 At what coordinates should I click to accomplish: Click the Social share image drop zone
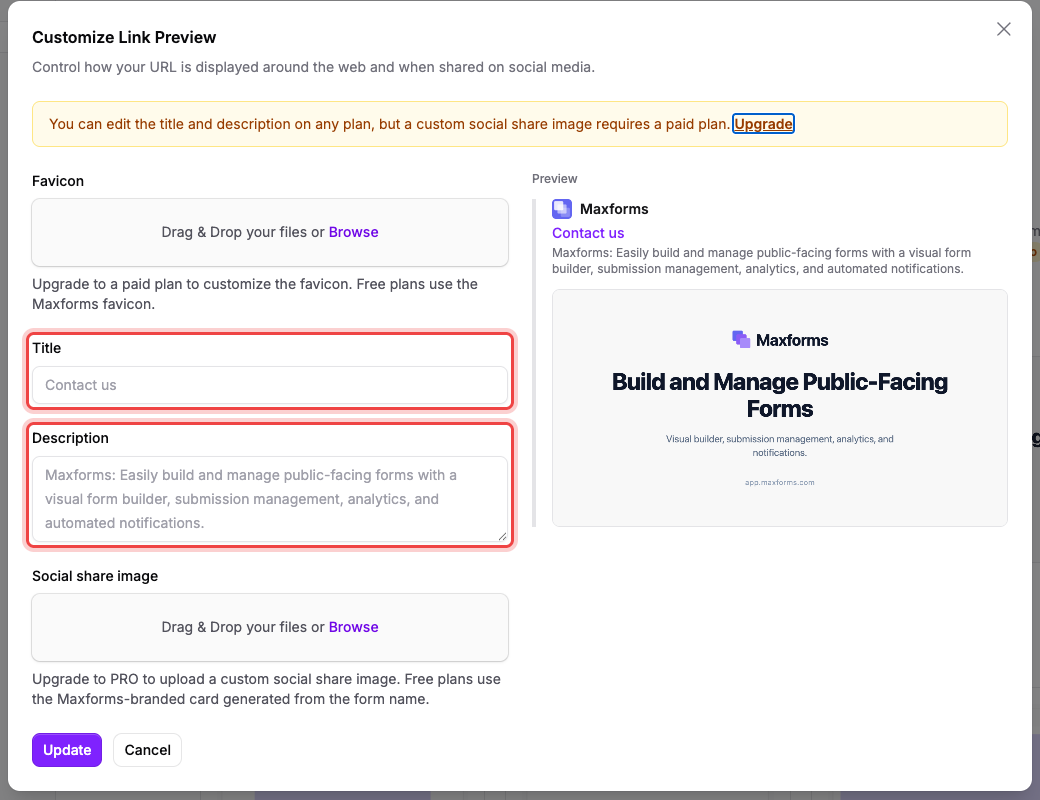(x=270, y=628)
